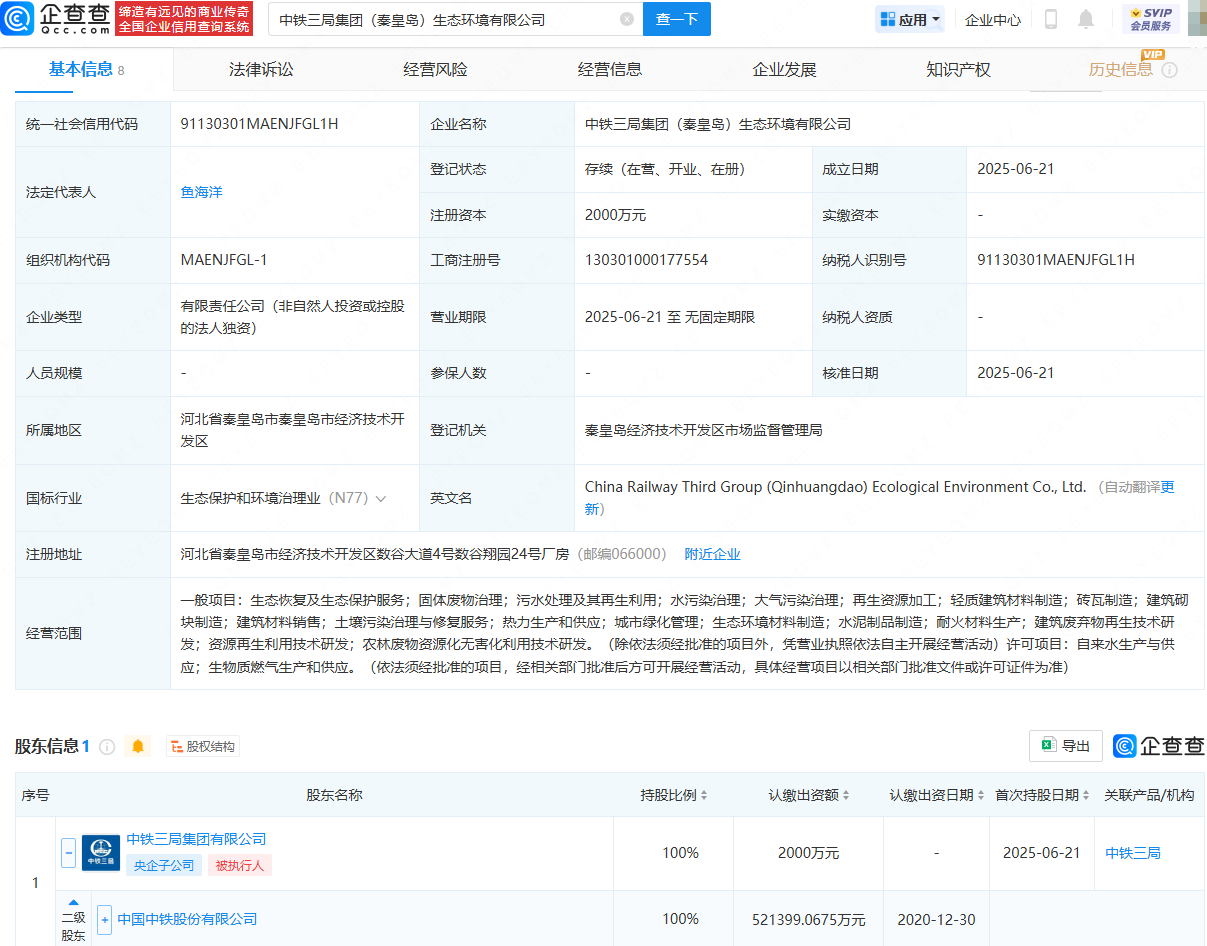Select 521399.0675万元 capital cell
1207x946 pixels.
pyautogui.click(x=809, y=920)
